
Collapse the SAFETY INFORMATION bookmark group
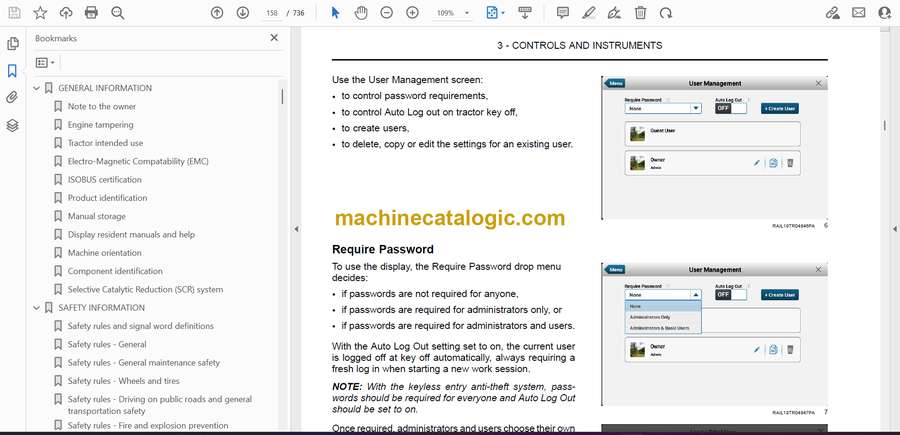[x=36, y=308]
